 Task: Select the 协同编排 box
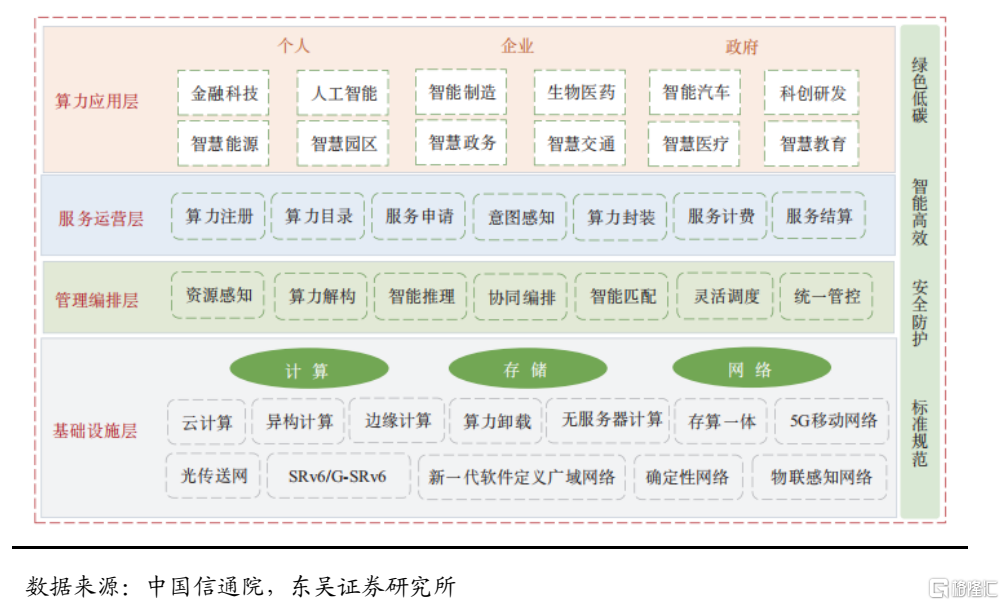521,296
